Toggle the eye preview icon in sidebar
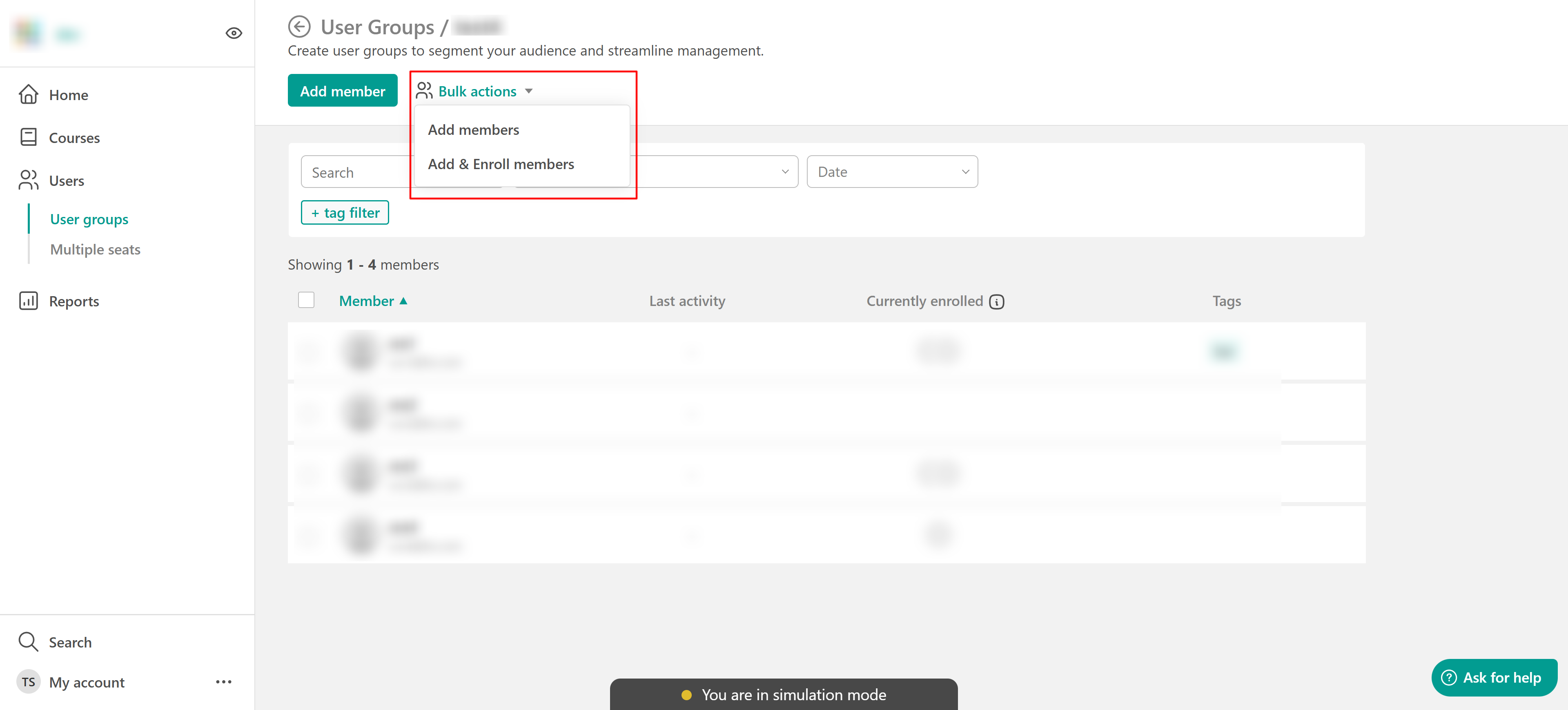The height and width of the screenshot is (710, 1568). pyautogui.click(x=234, y=33)
